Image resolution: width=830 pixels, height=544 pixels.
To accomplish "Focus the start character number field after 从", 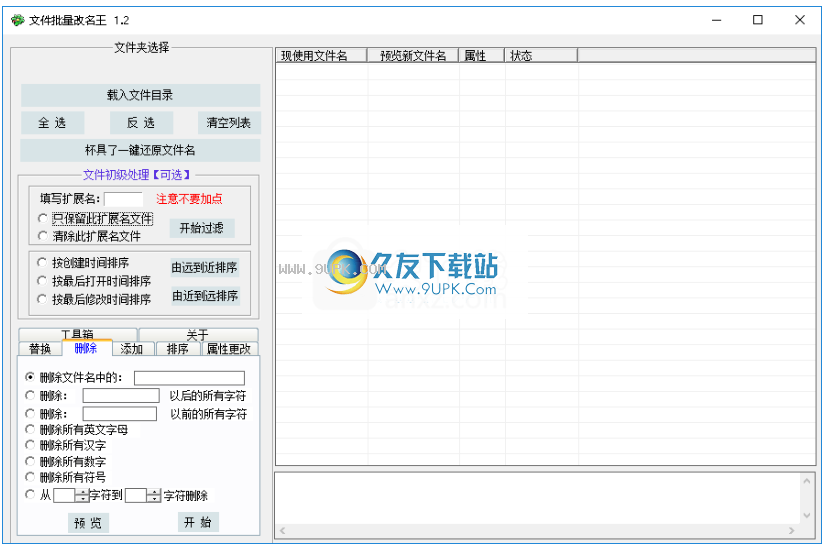I will pos(65,495).
